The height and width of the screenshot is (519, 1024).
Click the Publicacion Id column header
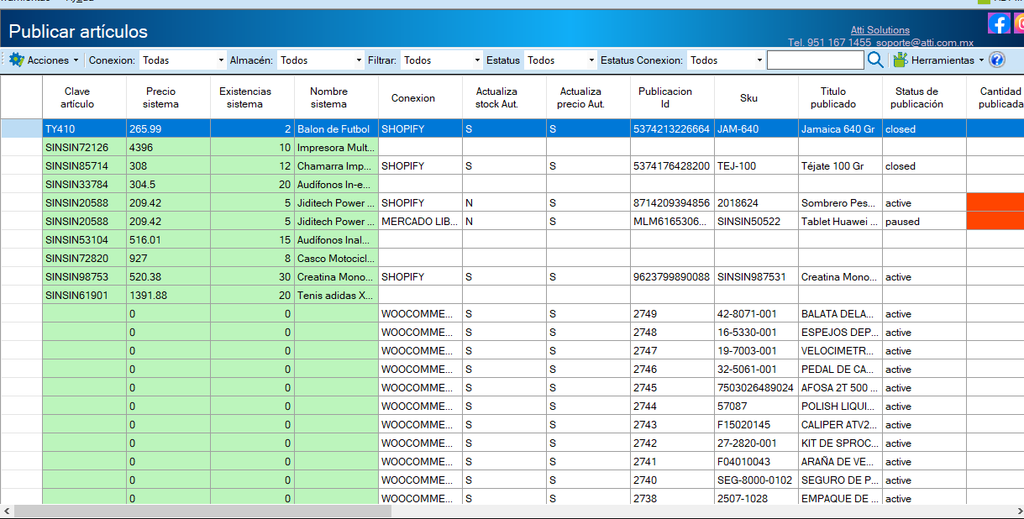(x=672, y=97)
